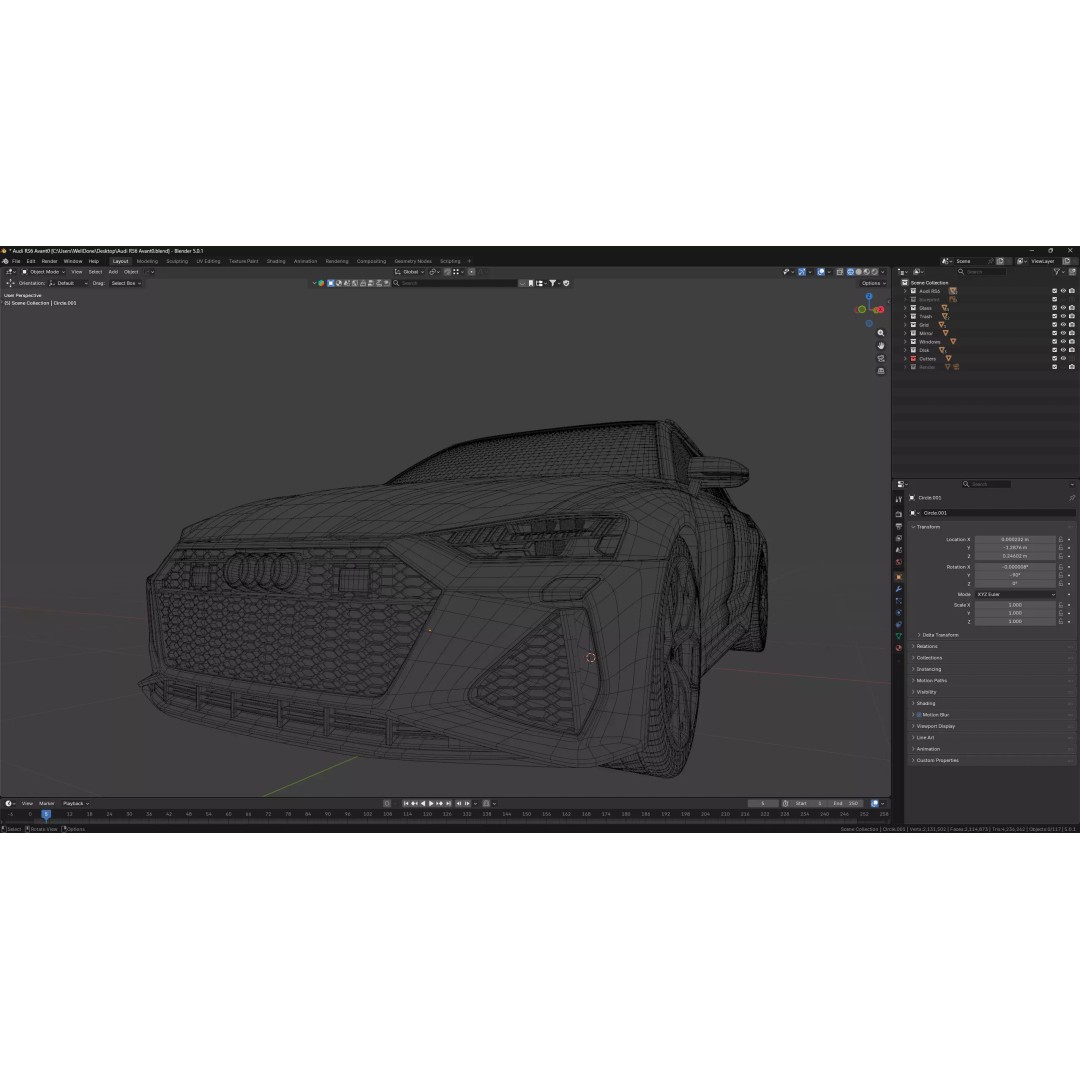Screen dimensions: 1080x1080
Task: Hide the Trash collection with eye icon
Action: point(1063,316)
